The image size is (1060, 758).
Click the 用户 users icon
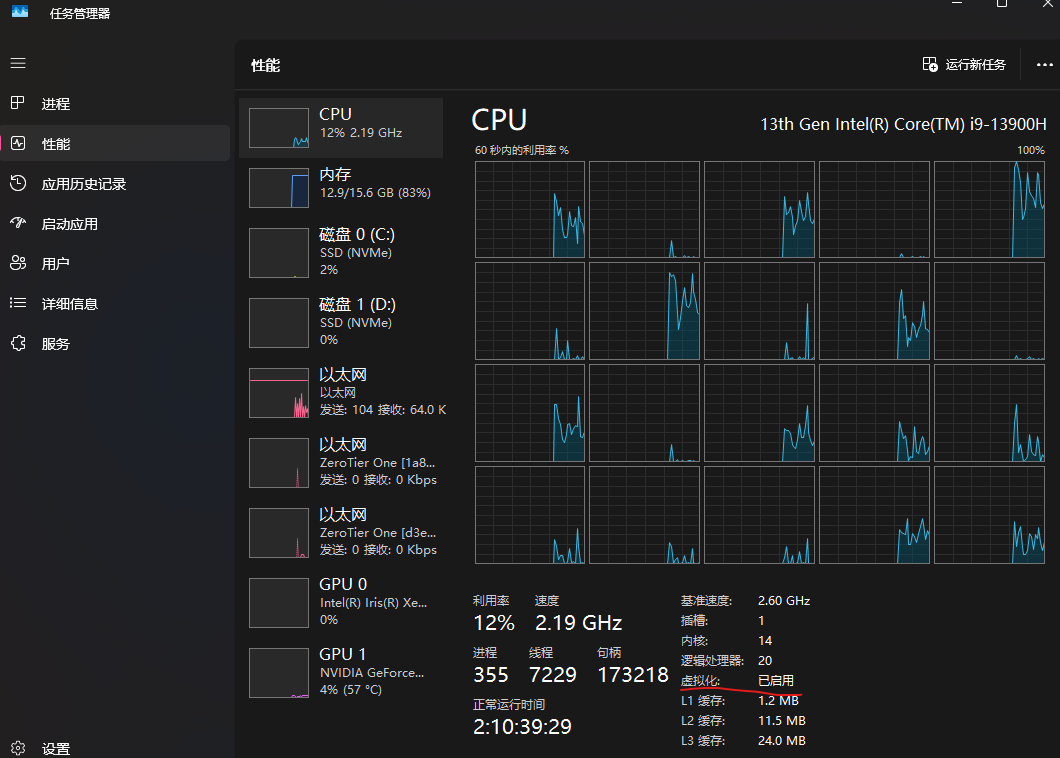[18, 263]
